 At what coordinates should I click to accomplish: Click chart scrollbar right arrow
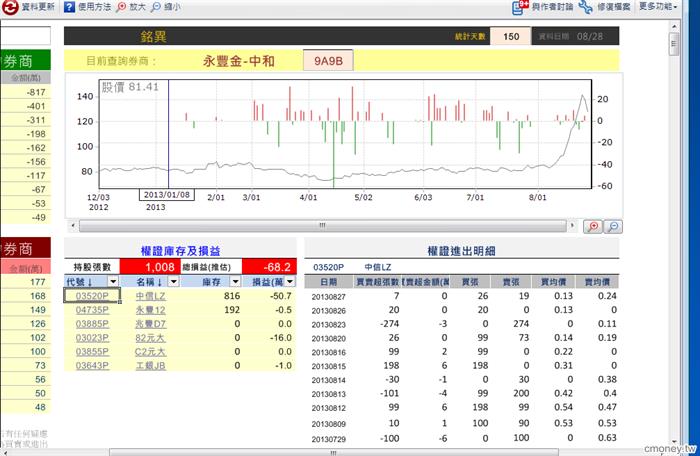coord(572,226)
